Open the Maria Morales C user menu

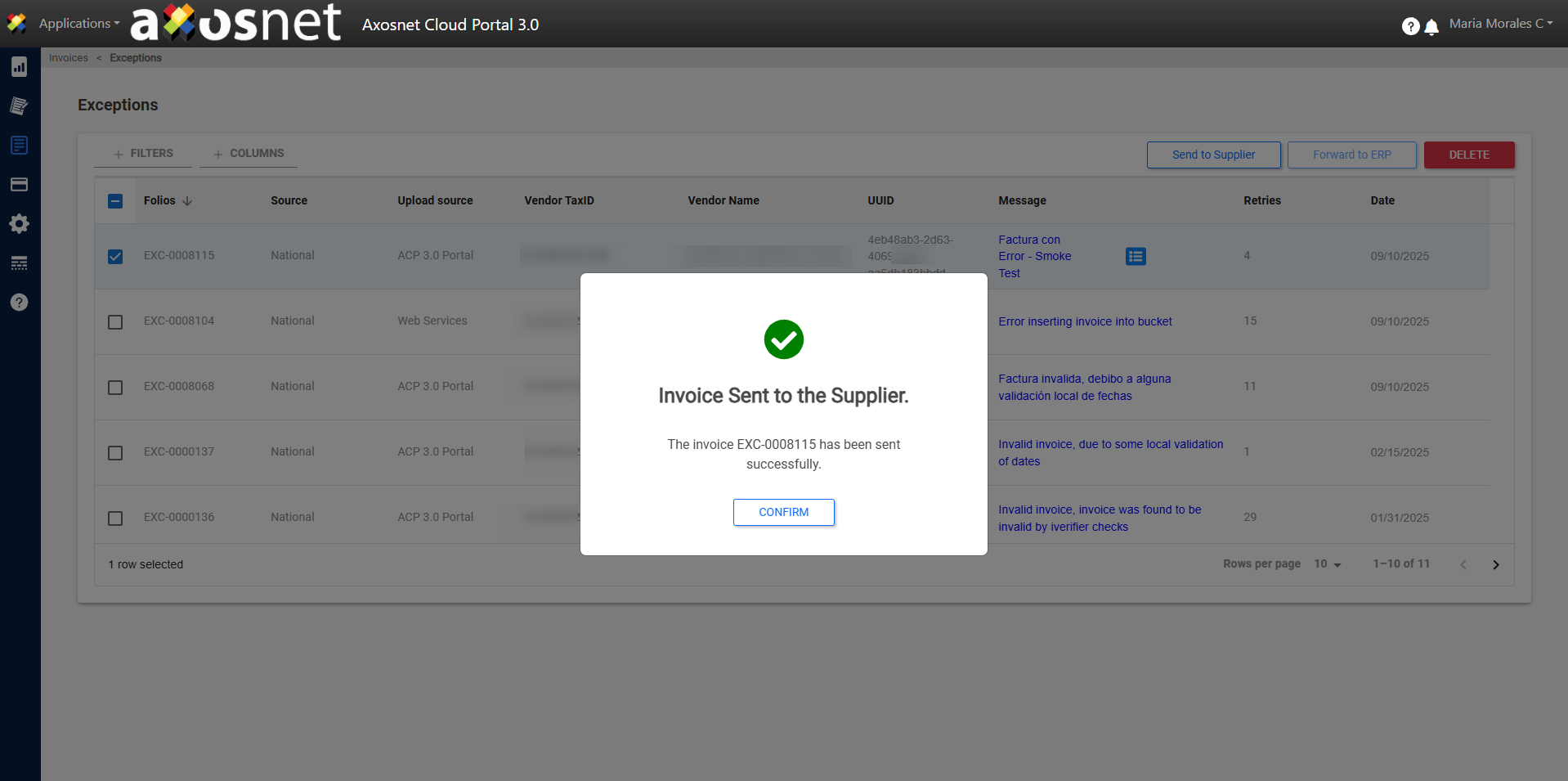point(1500,24)
